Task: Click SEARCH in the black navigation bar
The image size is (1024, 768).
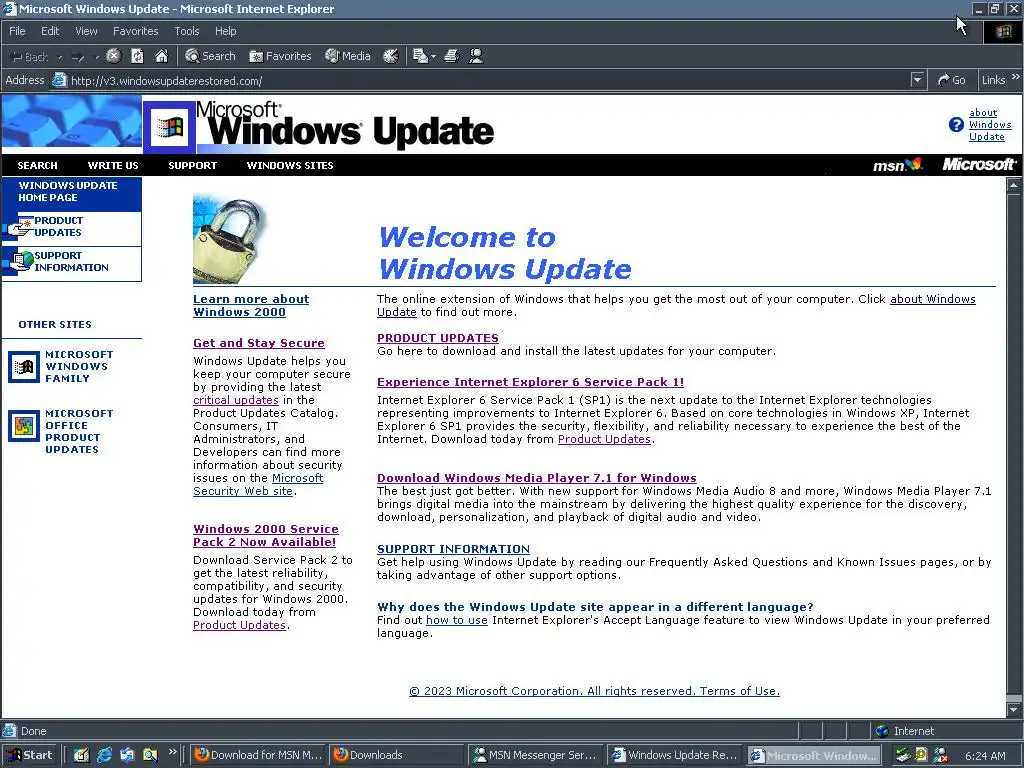Action: tap(37, 166)
